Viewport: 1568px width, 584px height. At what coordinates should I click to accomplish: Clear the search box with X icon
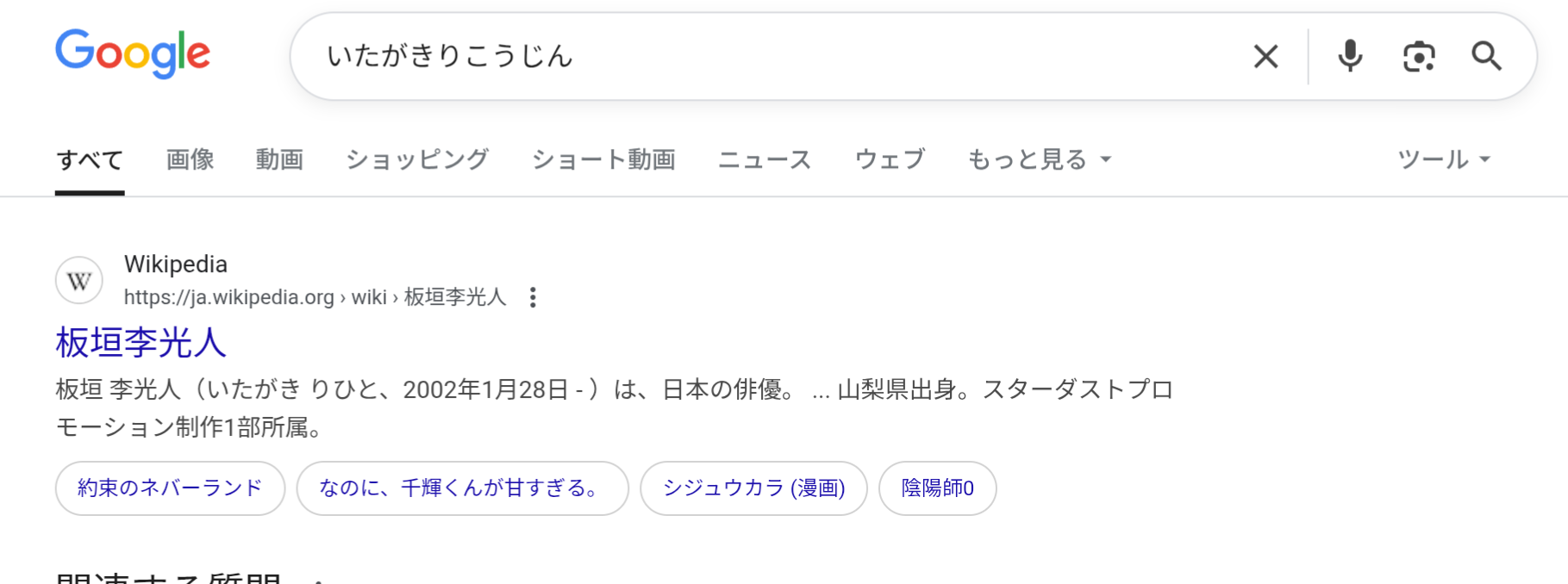[1265, 57]
